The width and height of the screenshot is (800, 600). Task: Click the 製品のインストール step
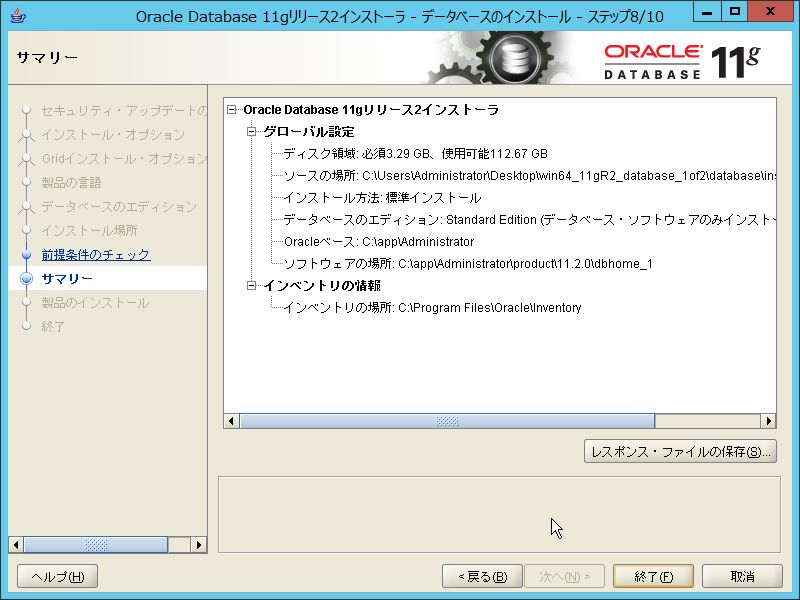coord(95,303)
